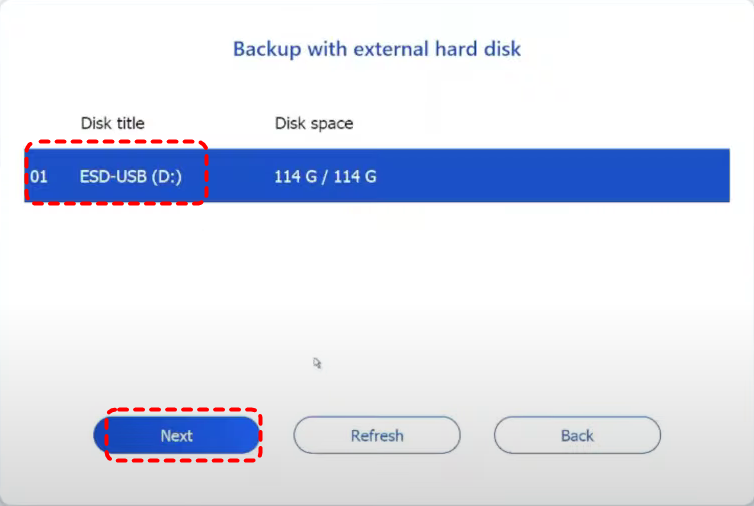The height and width of the screenshot is (506, 754).
Task: Go back with the Back button
Action: click(x=577, y=436)
